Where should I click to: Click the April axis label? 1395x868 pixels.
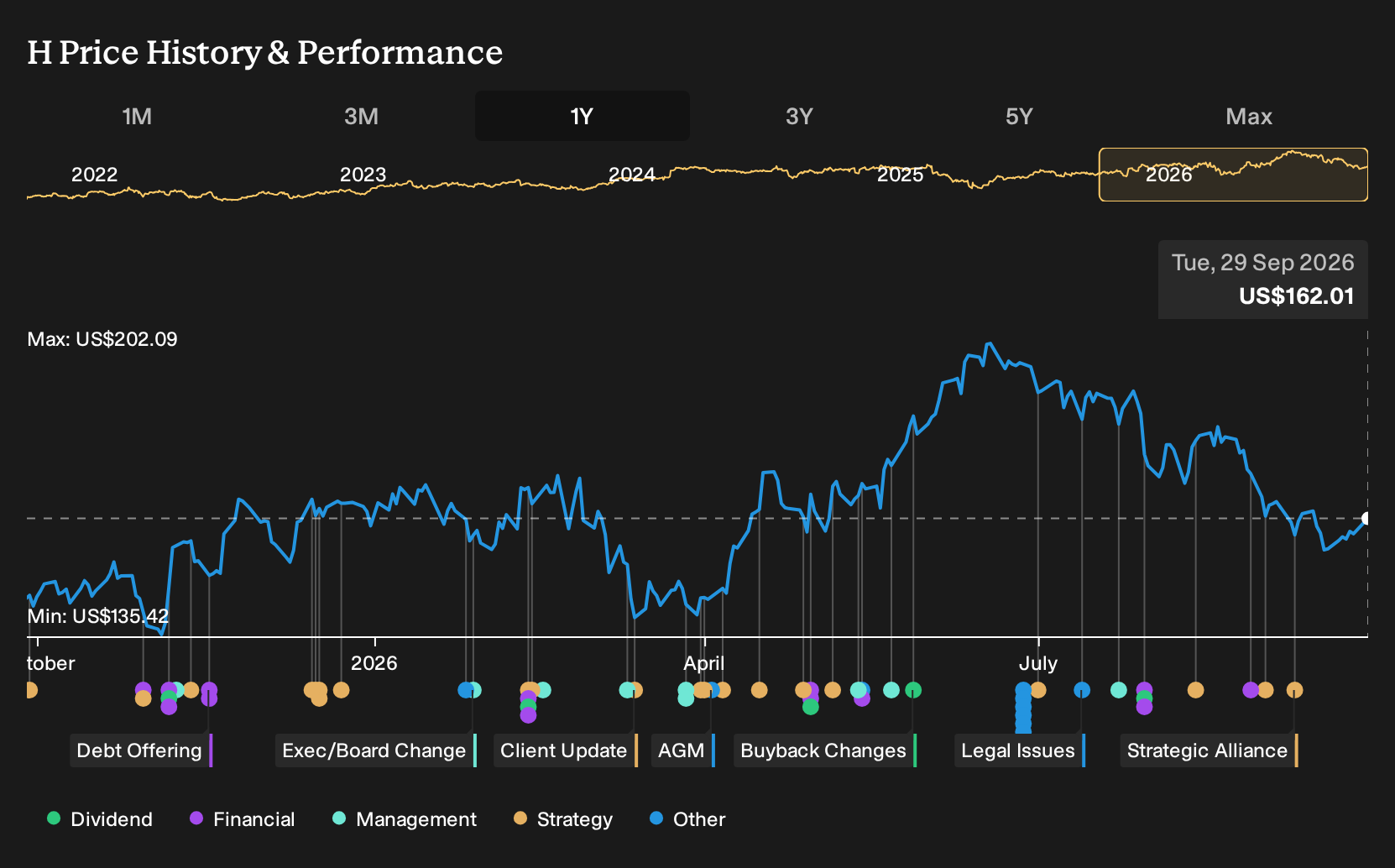pyautogui.click(x=703, y=663)
